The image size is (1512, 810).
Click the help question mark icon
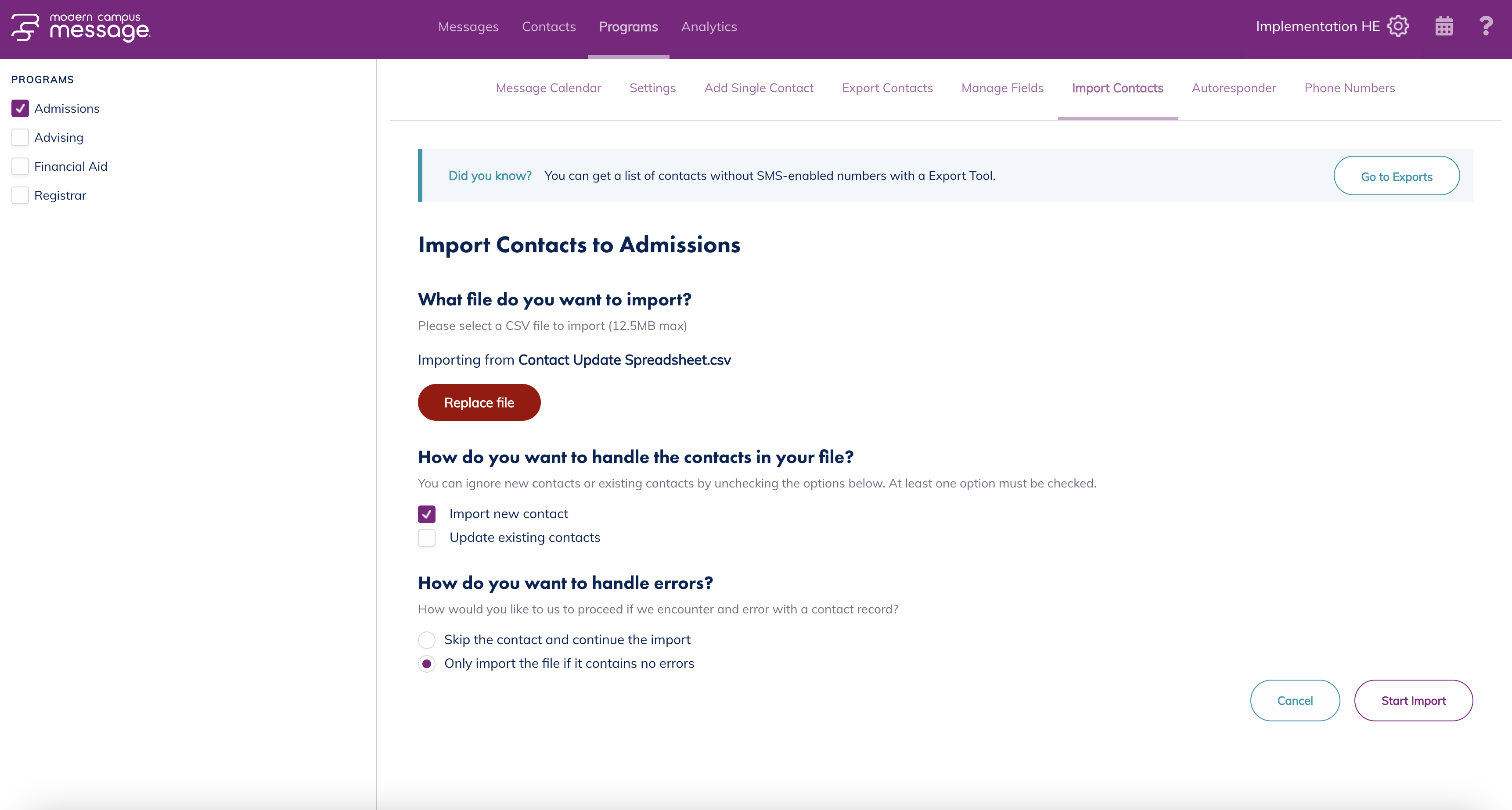[x=1486, y=26]
